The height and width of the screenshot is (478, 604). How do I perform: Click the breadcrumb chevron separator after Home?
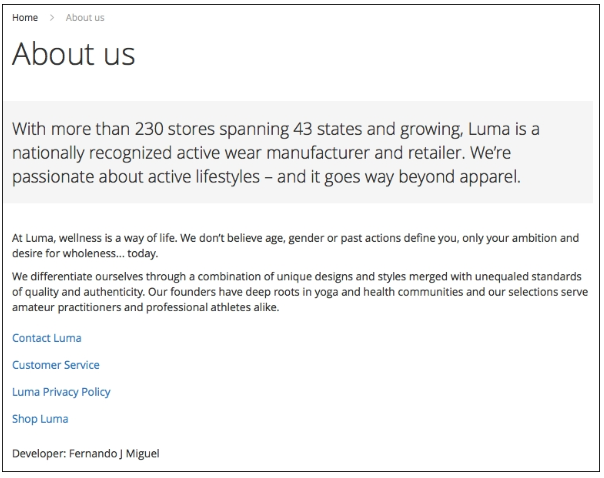[52, 18]
